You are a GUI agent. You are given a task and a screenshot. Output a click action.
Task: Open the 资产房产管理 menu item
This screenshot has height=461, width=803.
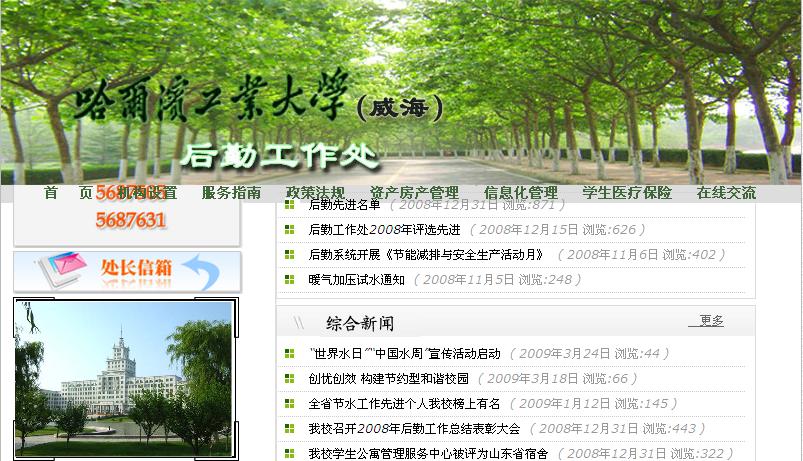pos(414,193)
